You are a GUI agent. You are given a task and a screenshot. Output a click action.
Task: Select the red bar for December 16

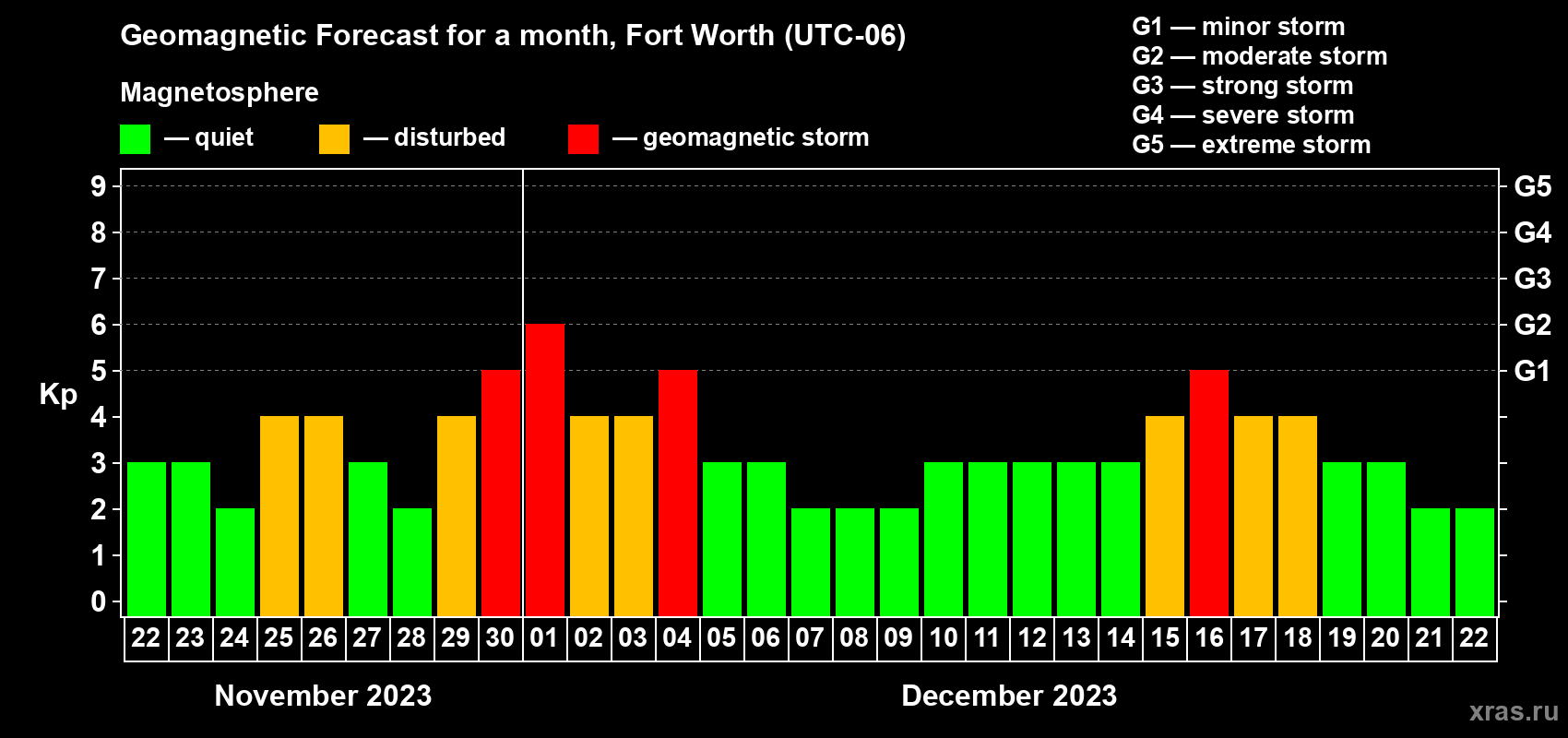click(x=1208, y=493)
